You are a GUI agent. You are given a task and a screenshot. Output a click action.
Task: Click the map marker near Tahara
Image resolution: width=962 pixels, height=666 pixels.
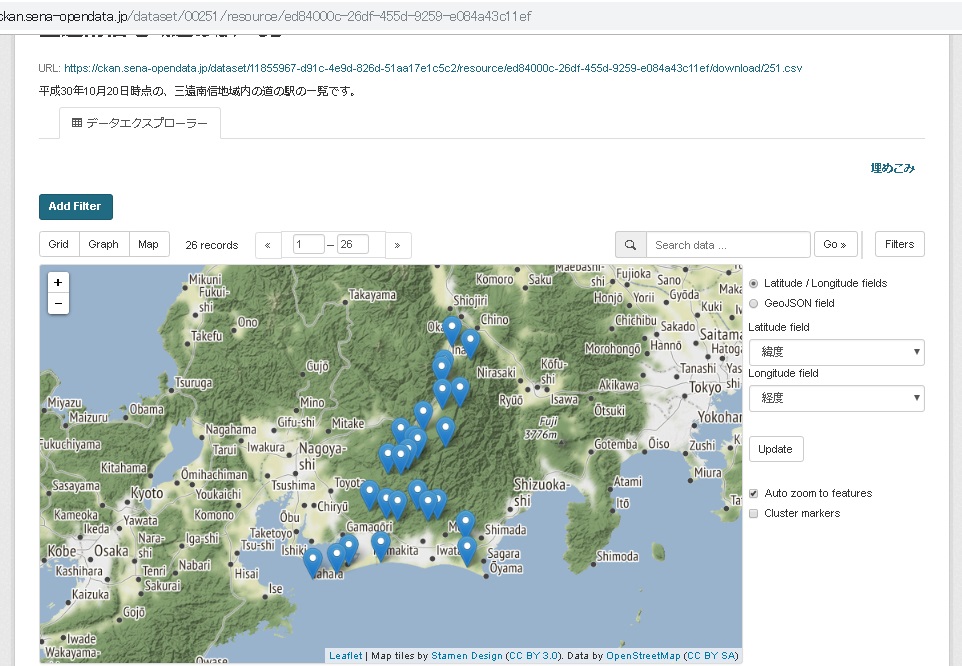[313, 560]
